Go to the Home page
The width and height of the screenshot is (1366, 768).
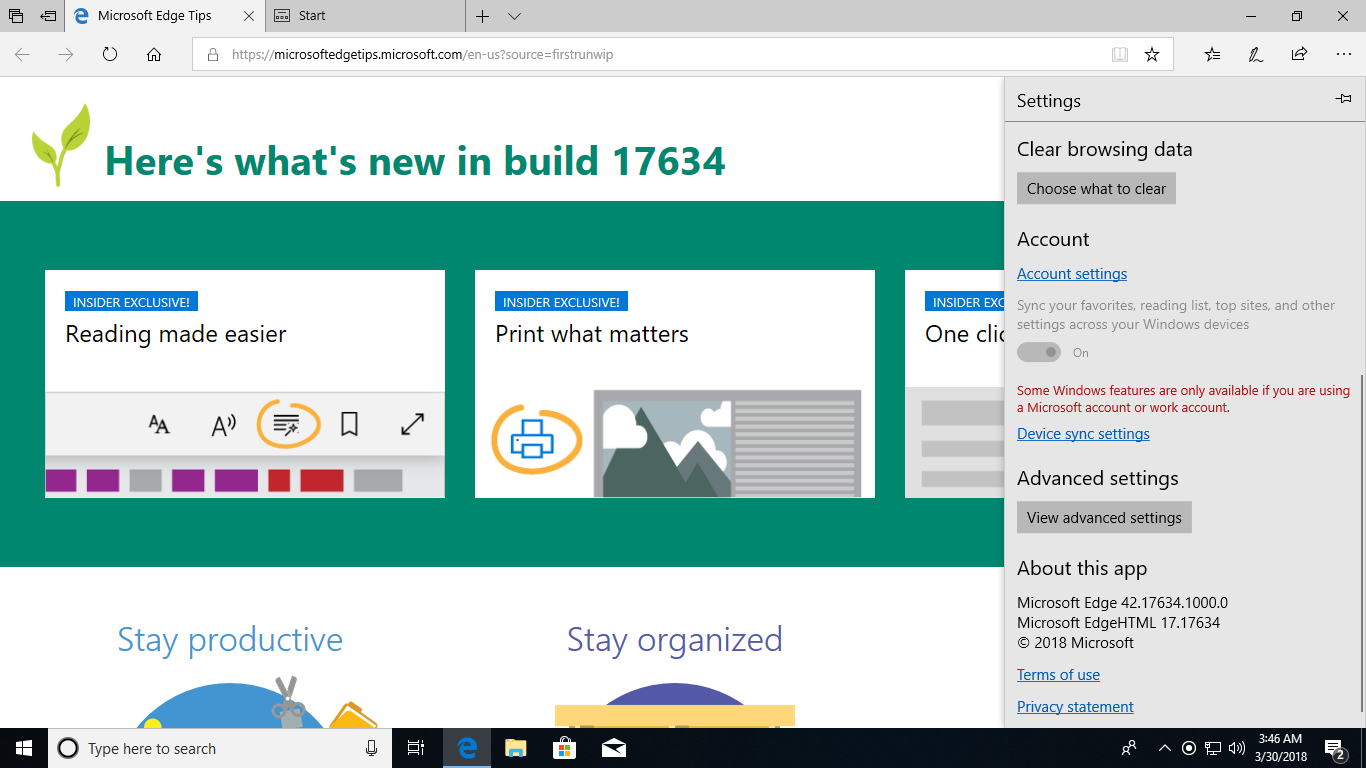coord(154,55)
